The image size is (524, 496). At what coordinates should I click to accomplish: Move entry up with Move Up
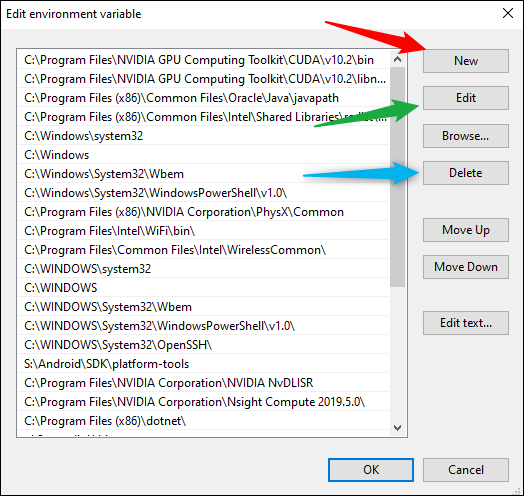(466, 230)
